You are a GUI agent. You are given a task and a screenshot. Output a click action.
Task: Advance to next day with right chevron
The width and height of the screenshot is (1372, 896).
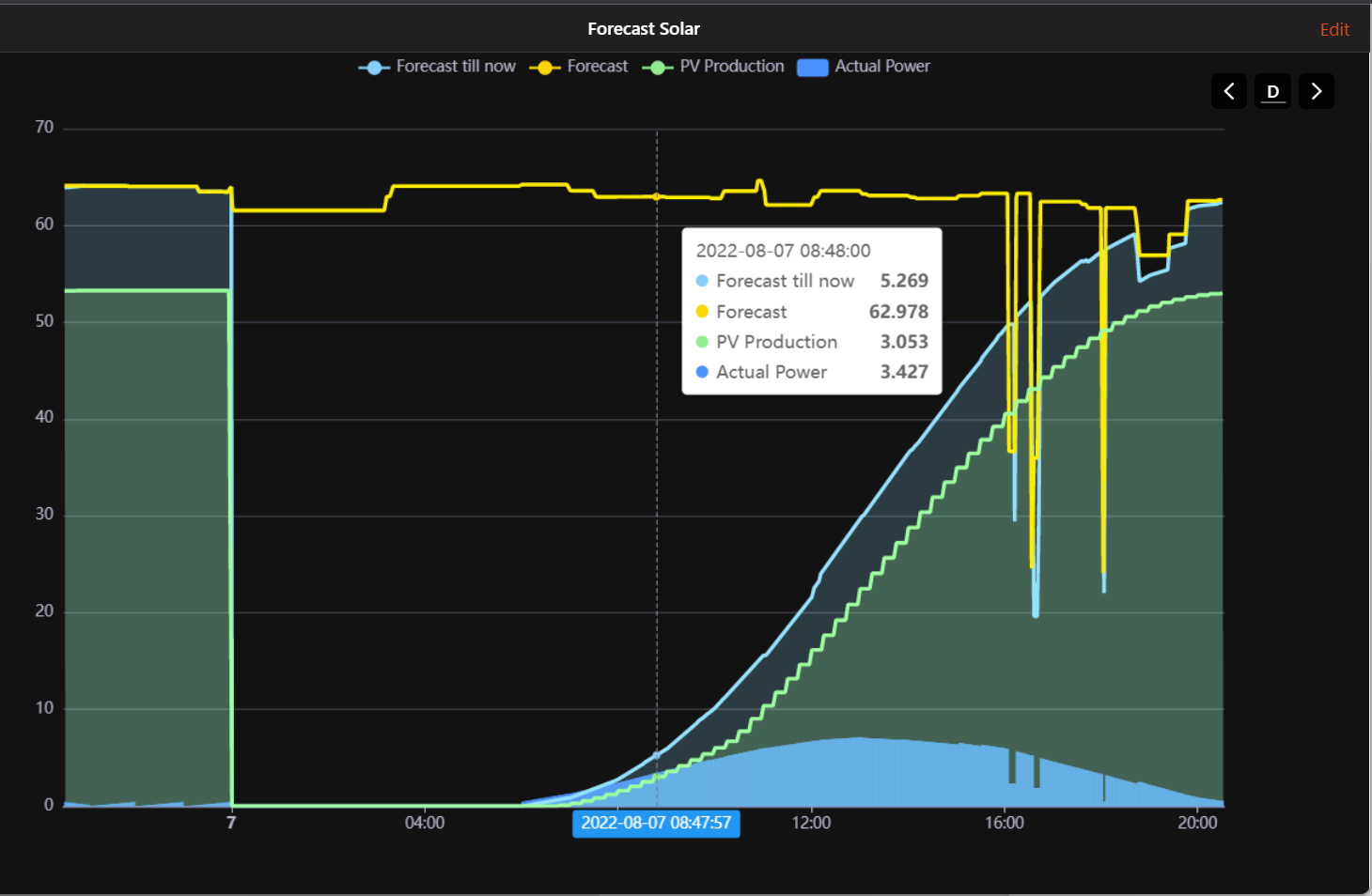click(1316, 91)
